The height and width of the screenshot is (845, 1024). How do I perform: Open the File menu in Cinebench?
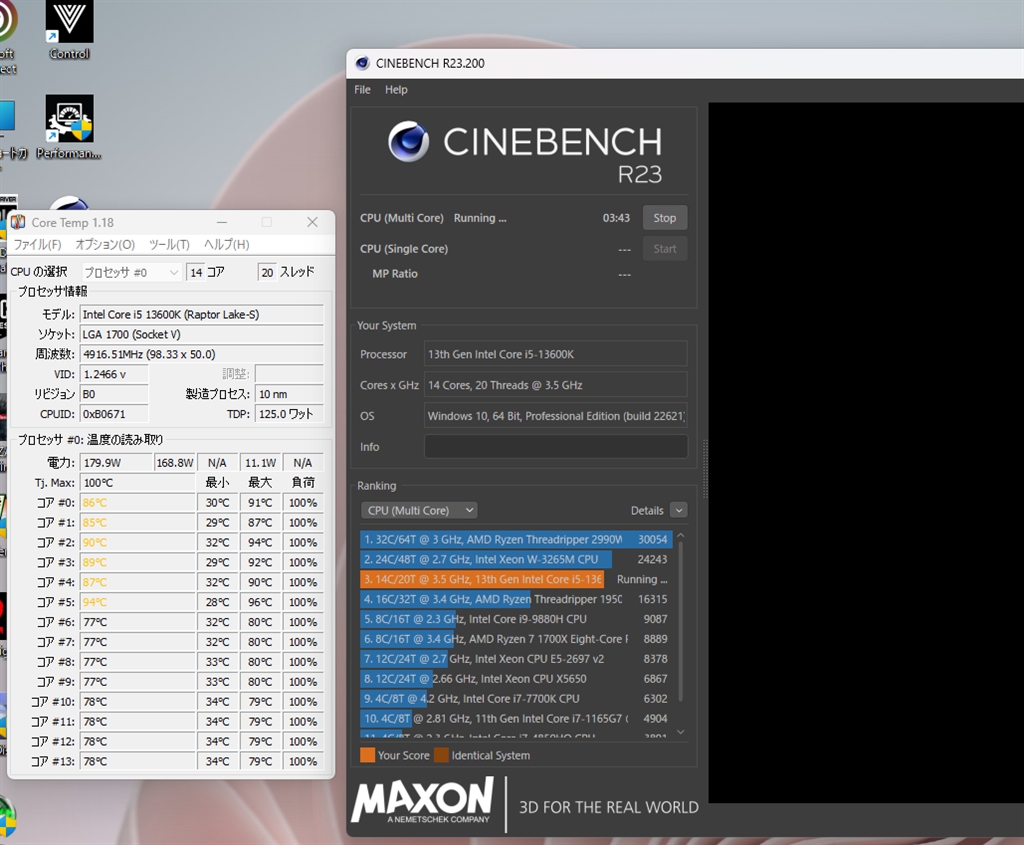(x=362, y=89)
